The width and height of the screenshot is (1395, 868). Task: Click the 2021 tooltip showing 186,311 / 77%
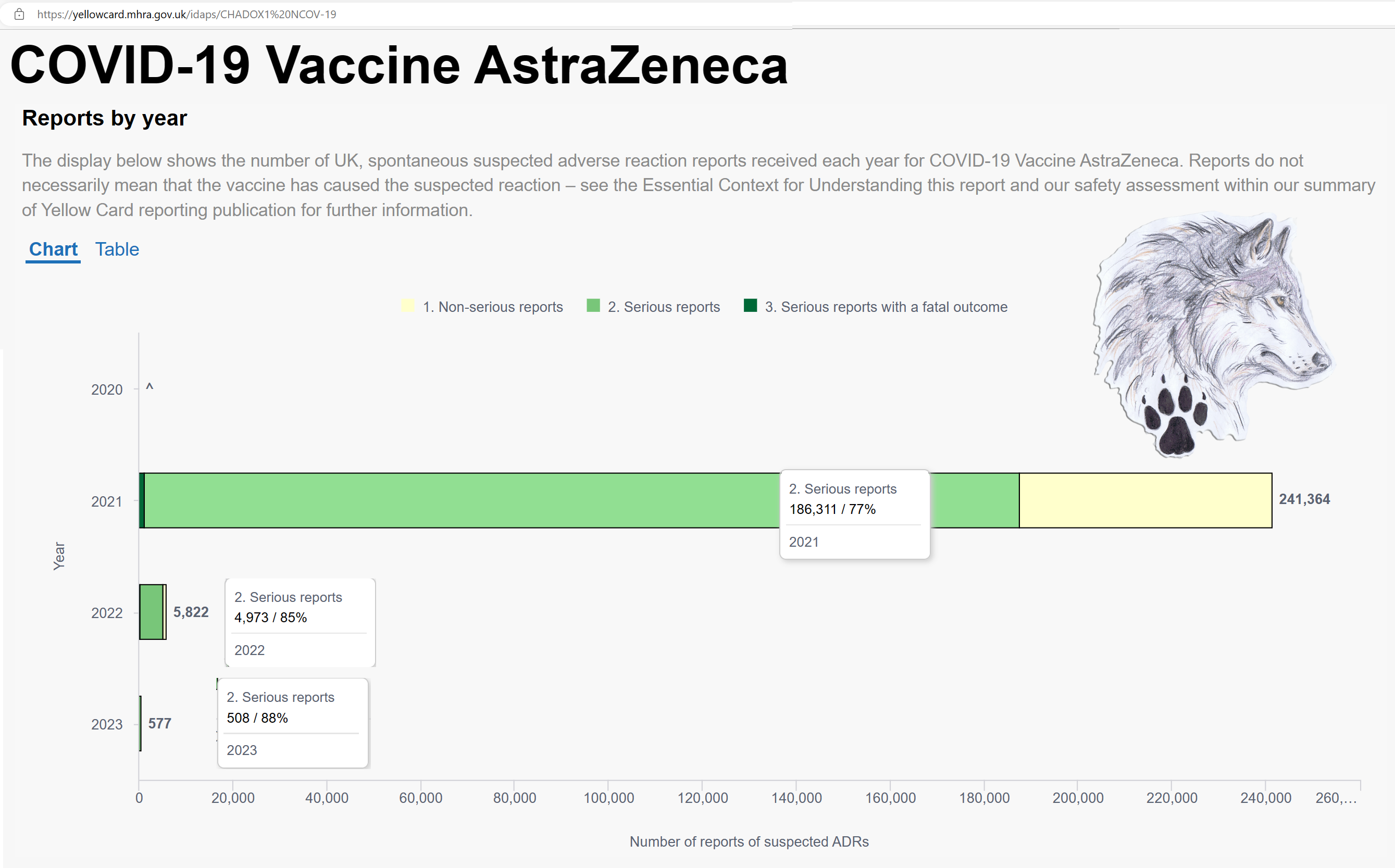pyautogui.click(x=855, y=514)
